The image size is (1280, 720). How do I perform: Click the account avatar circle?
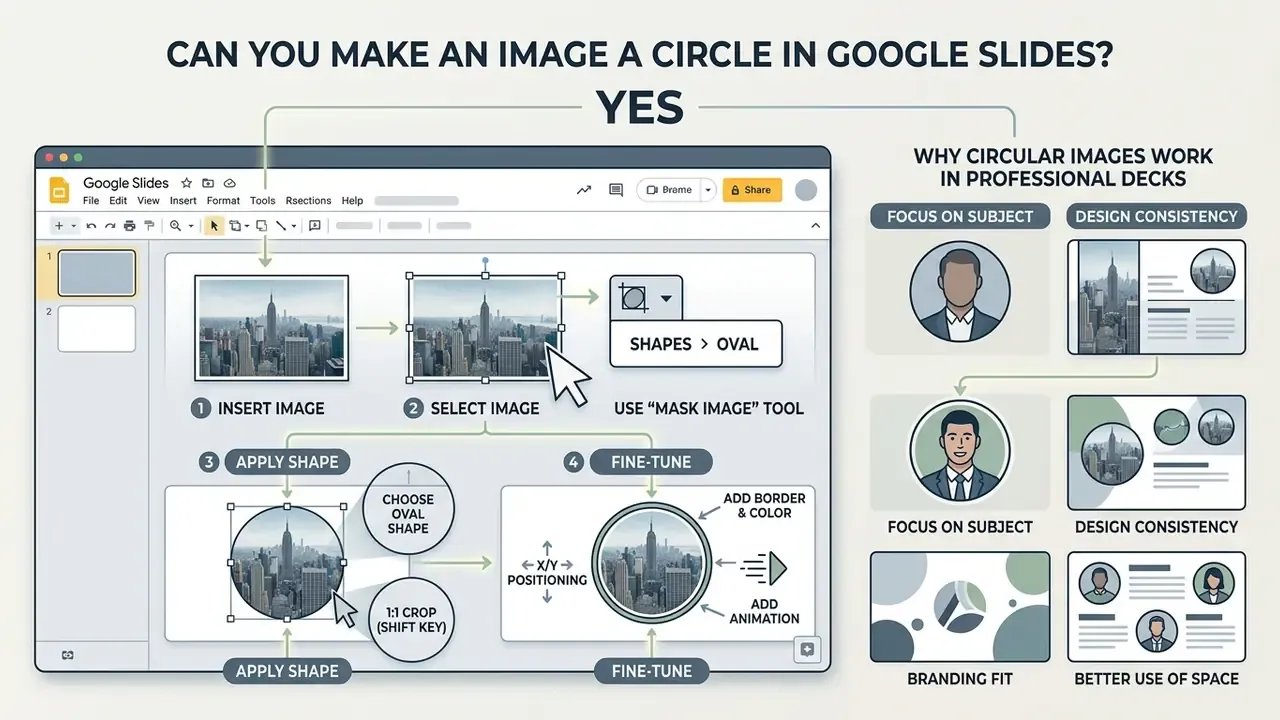(805, 190)
